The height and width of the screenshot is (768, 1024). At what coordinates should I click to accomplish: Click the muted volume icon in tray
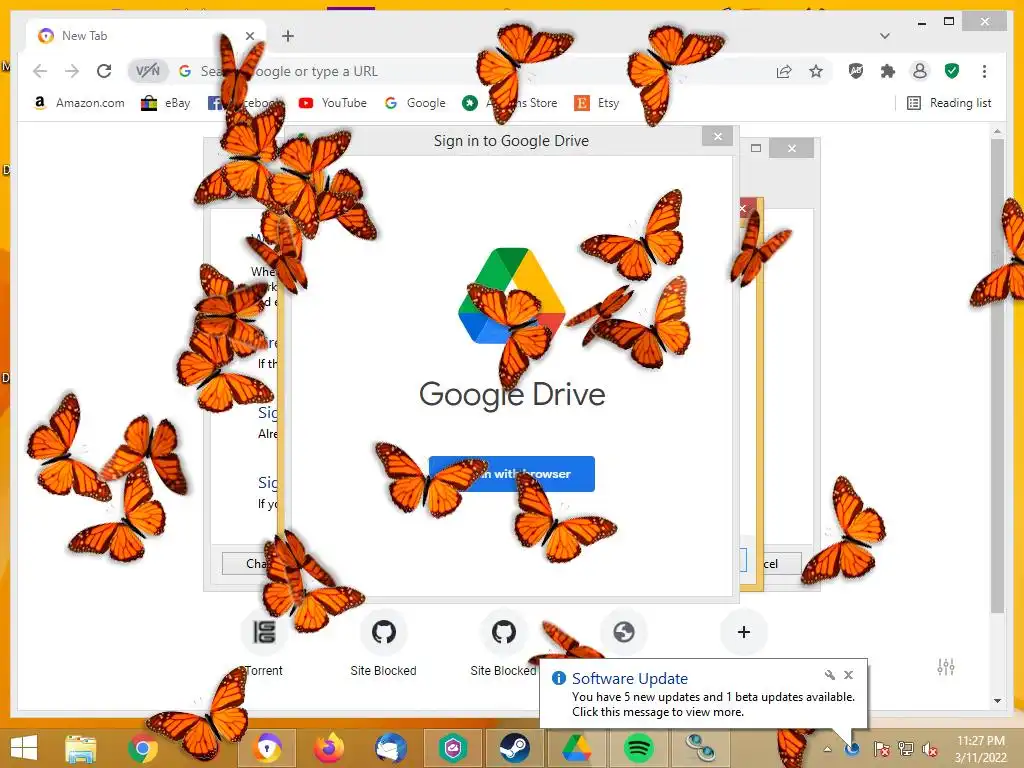[929, 748]
